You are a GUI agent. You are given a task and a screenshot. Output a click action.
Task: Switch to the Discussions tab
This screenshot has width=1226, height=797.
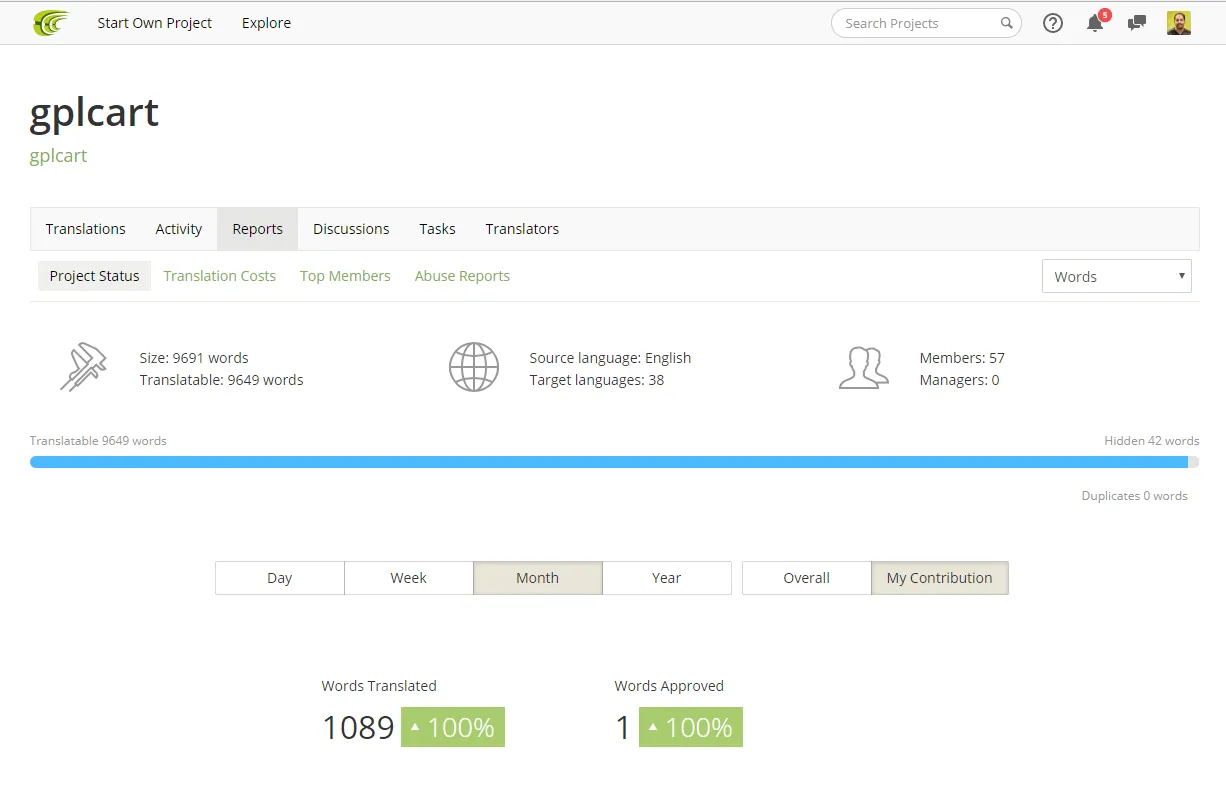(351, 229)
